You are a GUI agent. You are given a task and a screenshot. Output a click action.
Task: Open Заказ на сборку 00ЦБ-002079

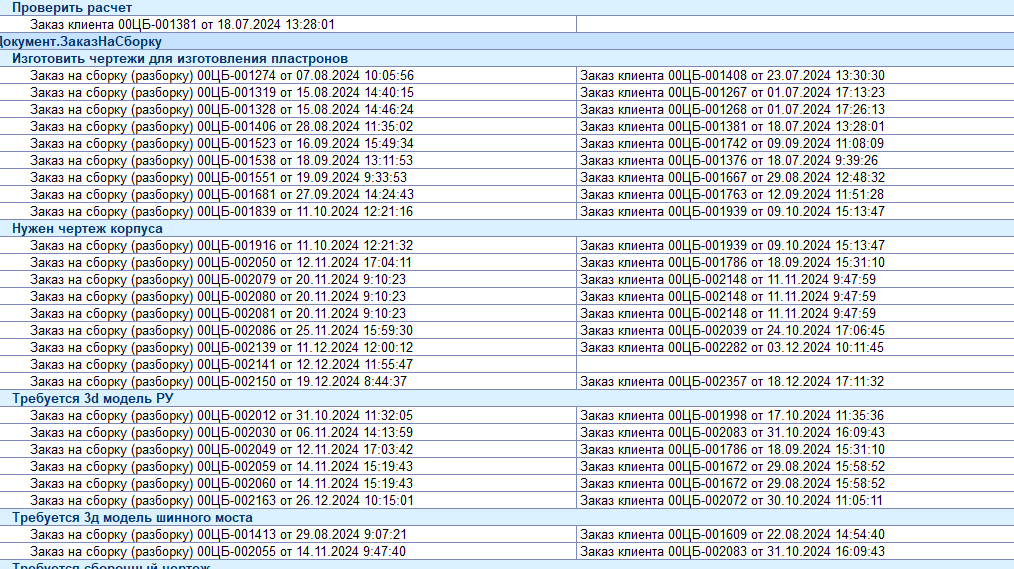click(x=219, y=280)
